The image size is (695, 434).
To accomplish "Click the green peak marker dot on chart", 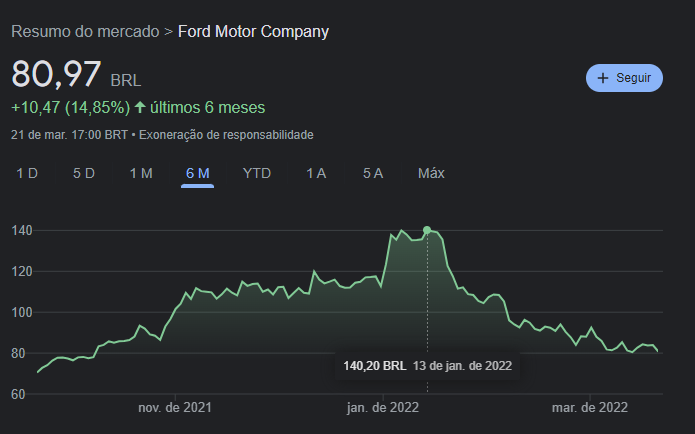I will (x=427, y=230).
